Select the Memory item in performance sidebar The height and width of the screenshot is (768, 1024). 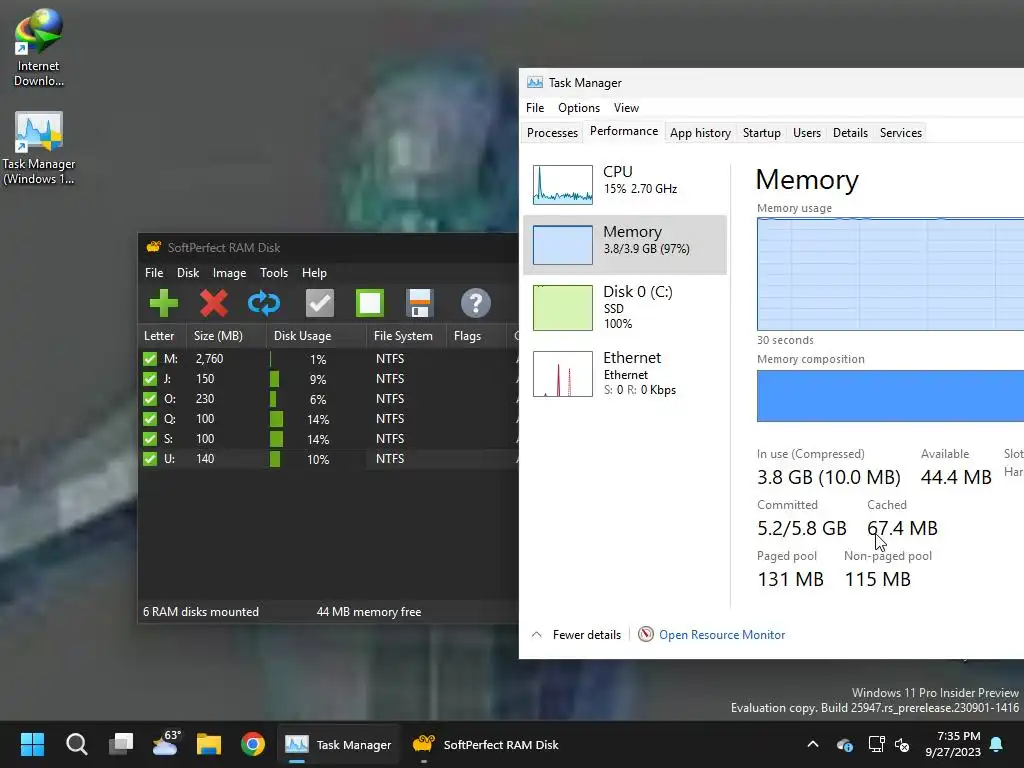625,245
